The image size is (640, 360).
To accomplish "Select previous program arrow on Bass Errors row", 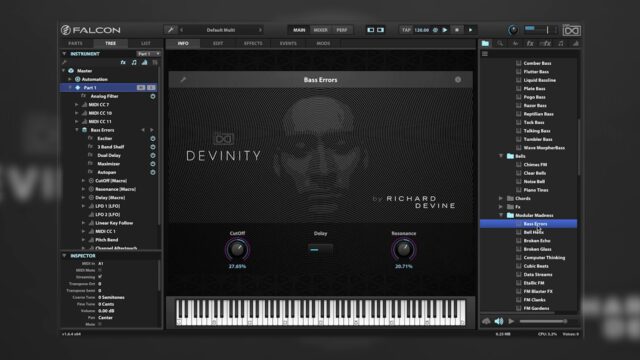I will pos(143,130).
